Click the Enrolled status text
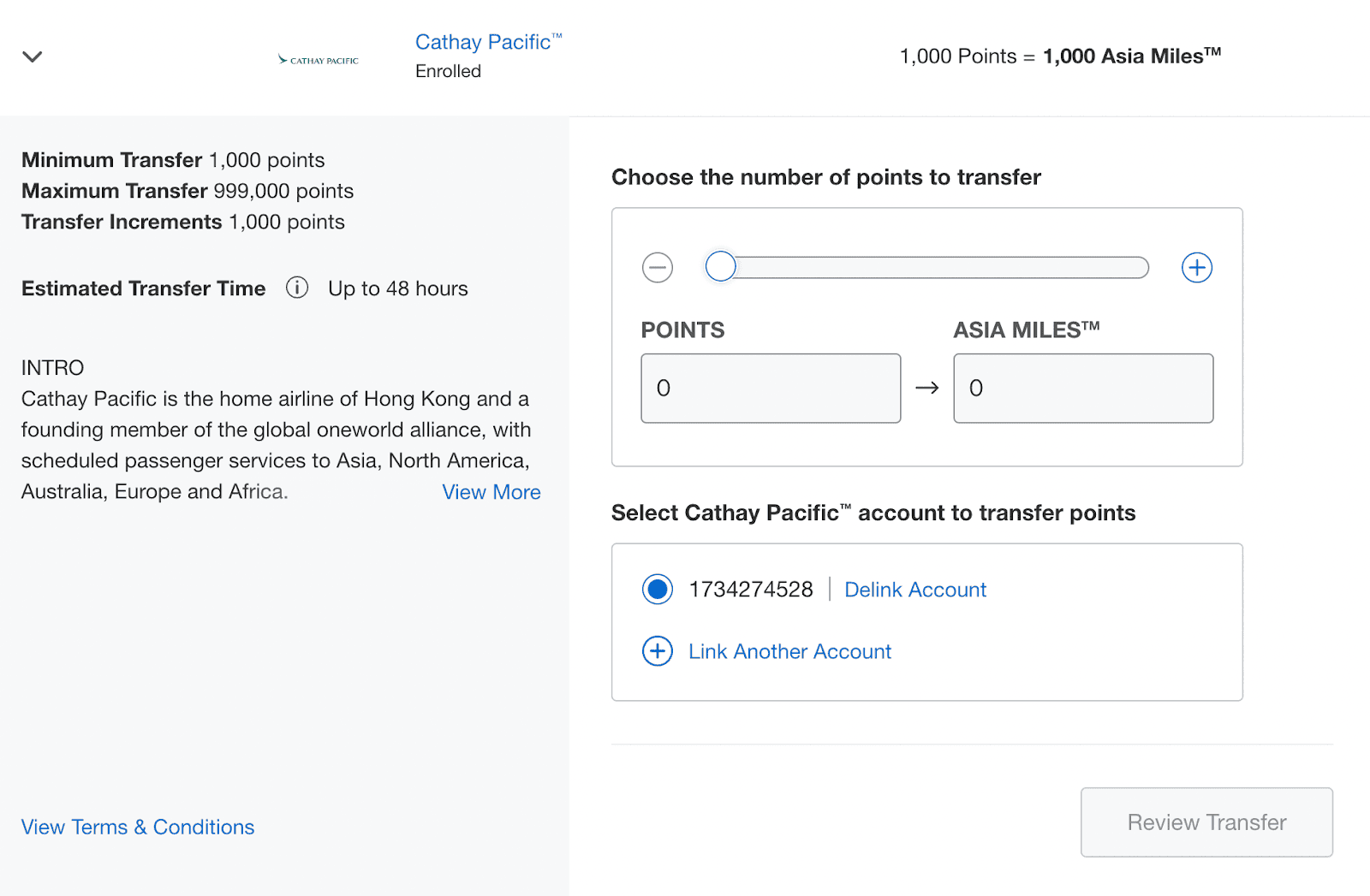This screenshot has height=896, width=1370. pos(448,72)
